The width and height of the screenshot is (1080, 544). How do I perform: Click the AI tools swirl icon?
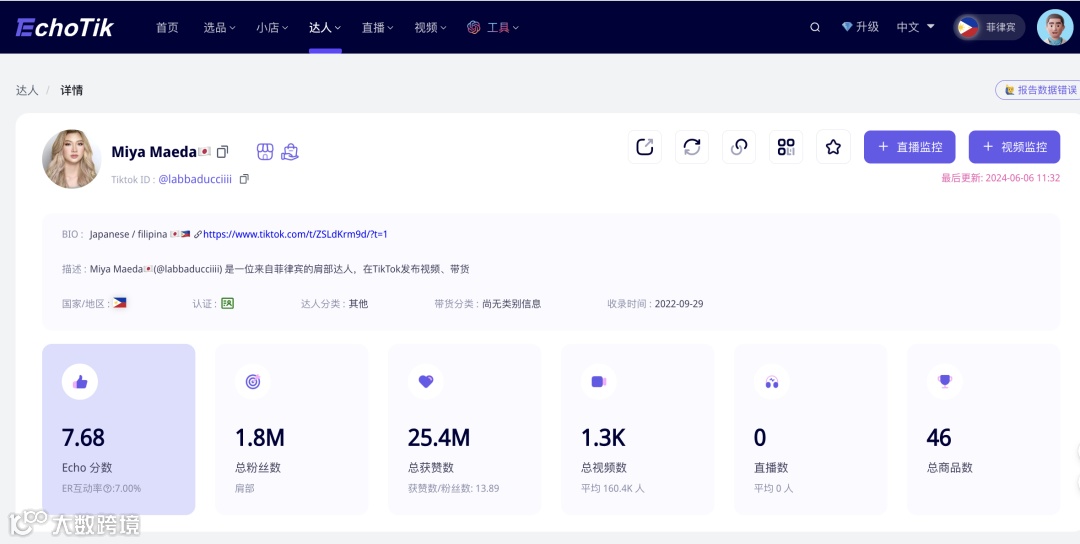473,28
